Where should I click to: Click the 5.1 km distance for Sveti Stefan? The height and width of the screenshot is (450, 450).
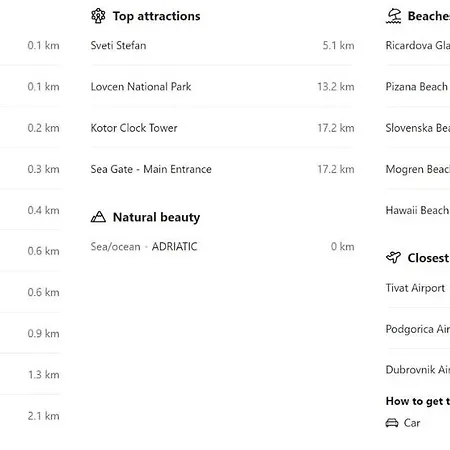click(x=338, y=45)
